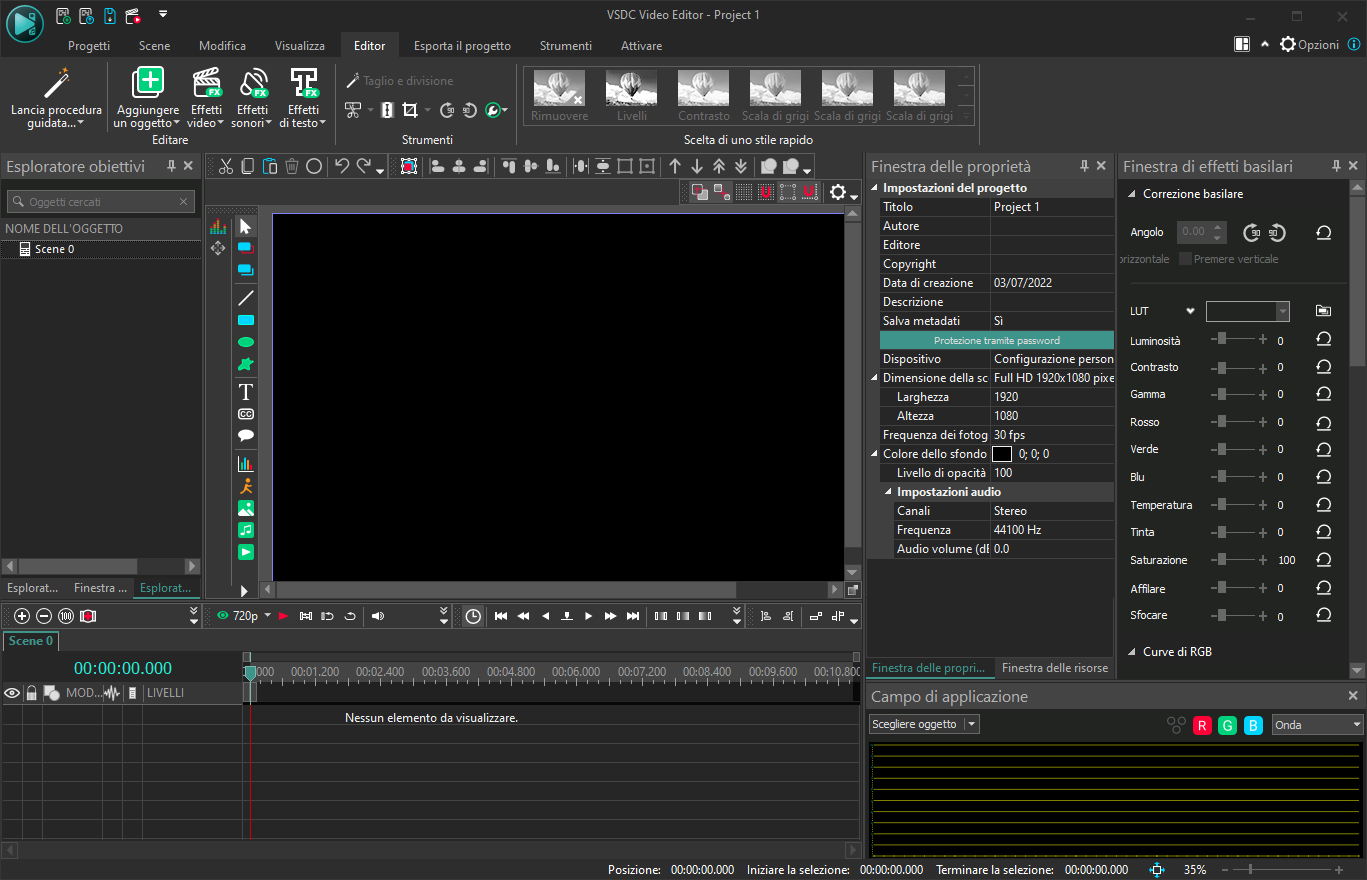Select the Ellipse shape tool
The height and width of the screenshot is (880, 1367).
[x=245, y=342]
